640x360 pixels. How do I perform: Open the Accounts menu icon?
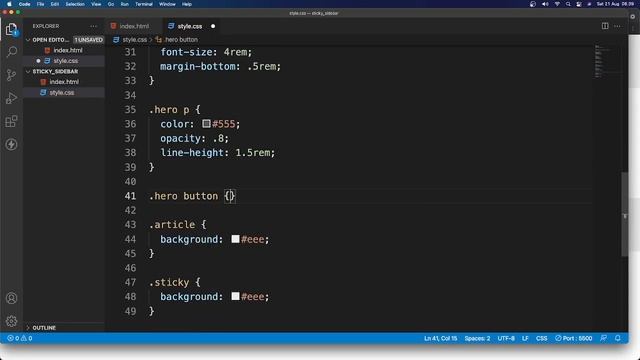tap(11, 298)
